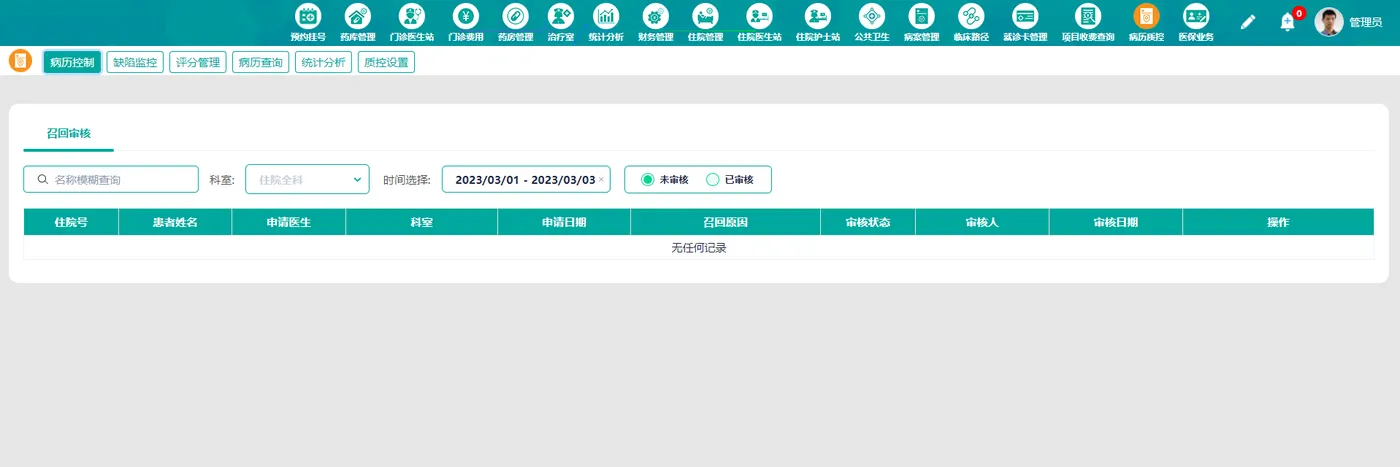This screenshot has height=467, width=1400.
Task: Switch to 病历控制 tab
Action: coord(72,62)
